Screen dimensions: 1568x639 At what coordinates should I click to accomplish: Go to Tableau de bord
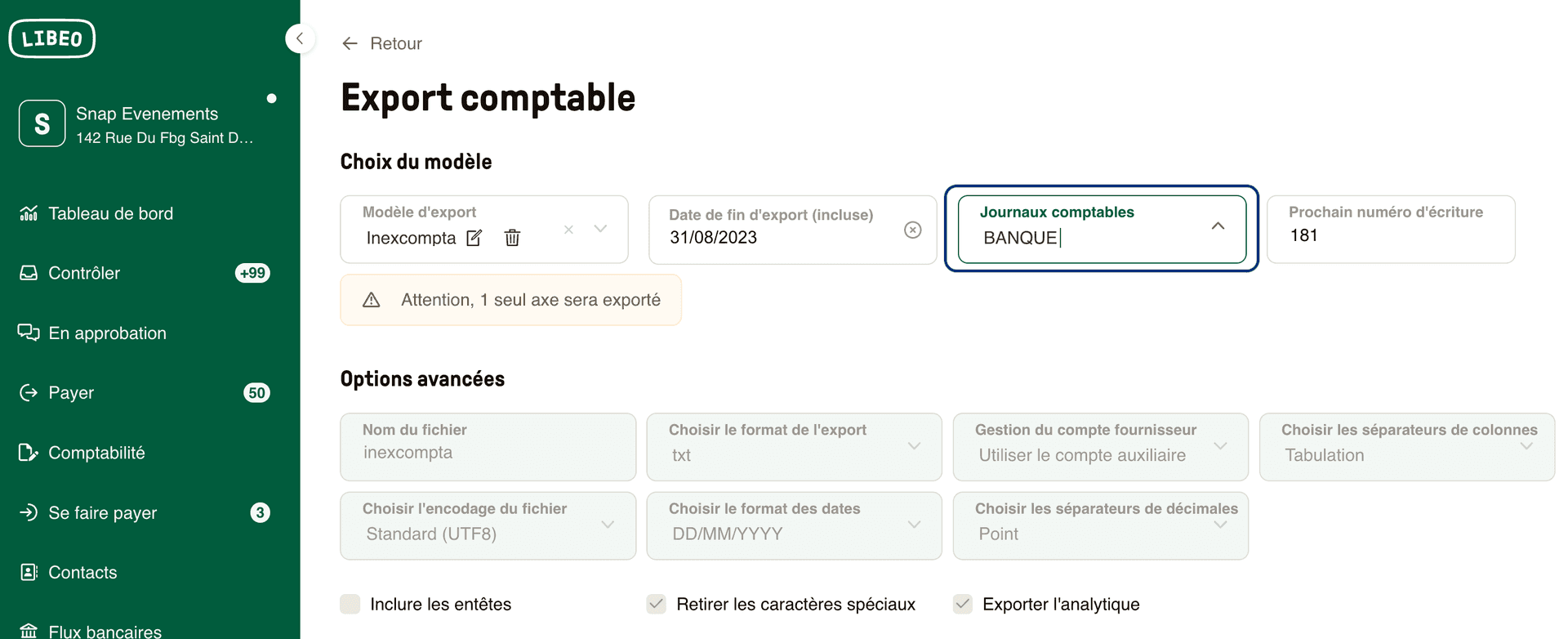(x=110, y=213)
